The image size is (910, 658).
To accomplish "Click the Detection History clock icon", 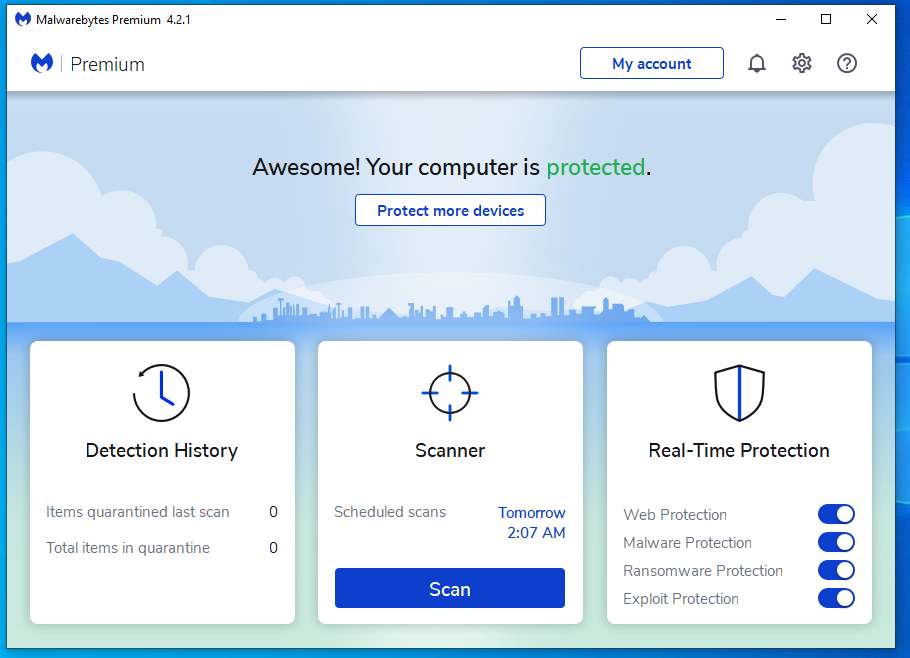I will [x=161, y=393].
